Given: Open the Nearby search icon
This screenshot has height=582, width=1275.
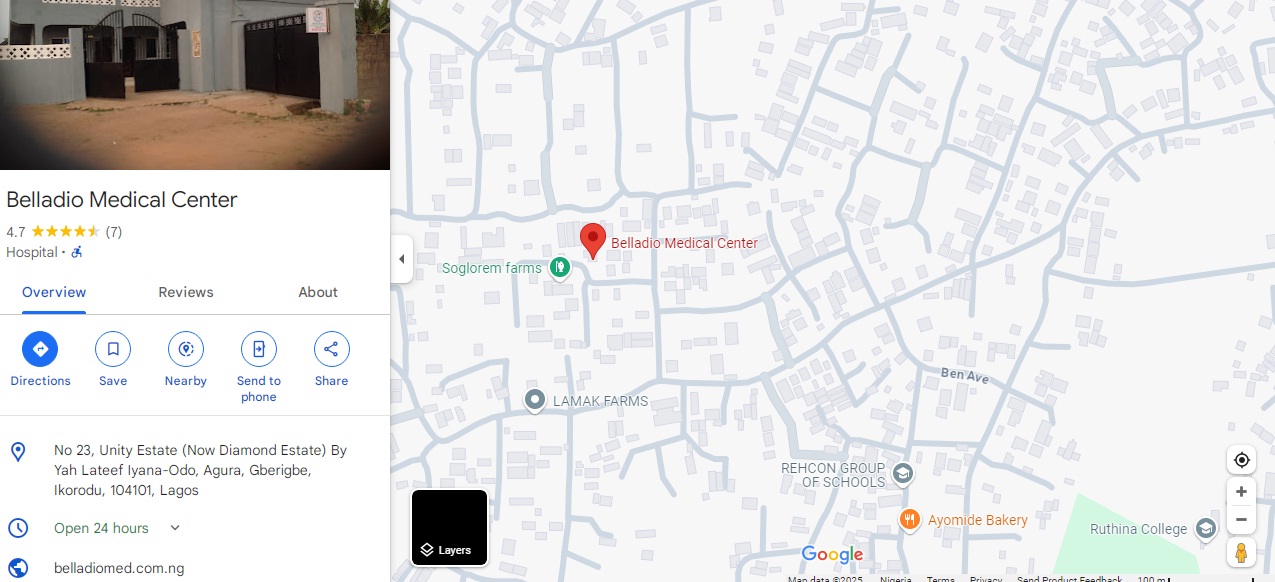Looking at the screenshot, I should 186,349.
